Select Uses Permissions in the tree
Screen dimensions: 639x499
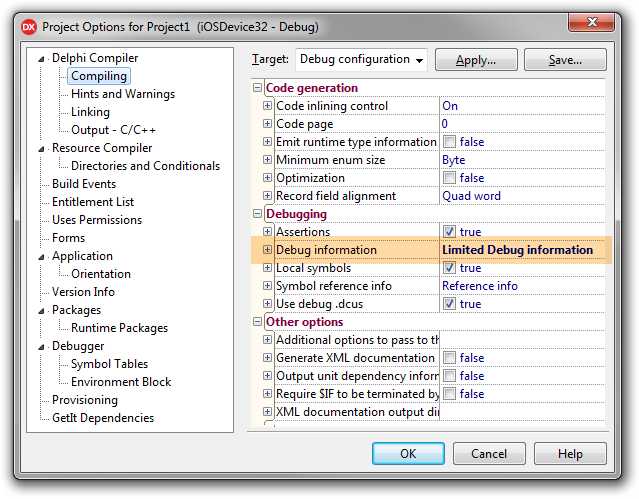tap(97, 219)
